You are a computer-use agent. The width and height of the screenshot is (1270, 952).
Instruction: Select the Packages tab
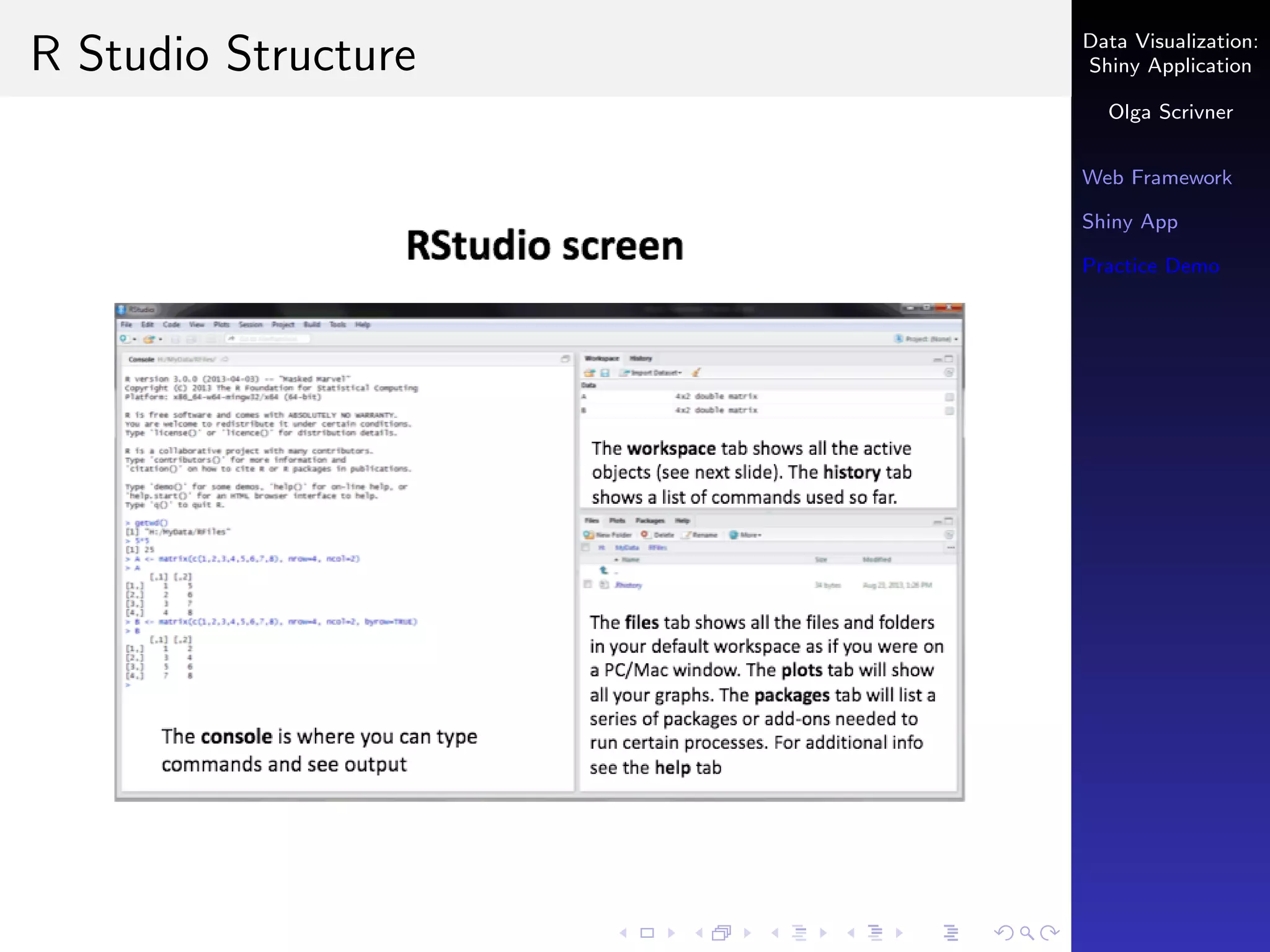pyautogui.click(x=650, y=521)
